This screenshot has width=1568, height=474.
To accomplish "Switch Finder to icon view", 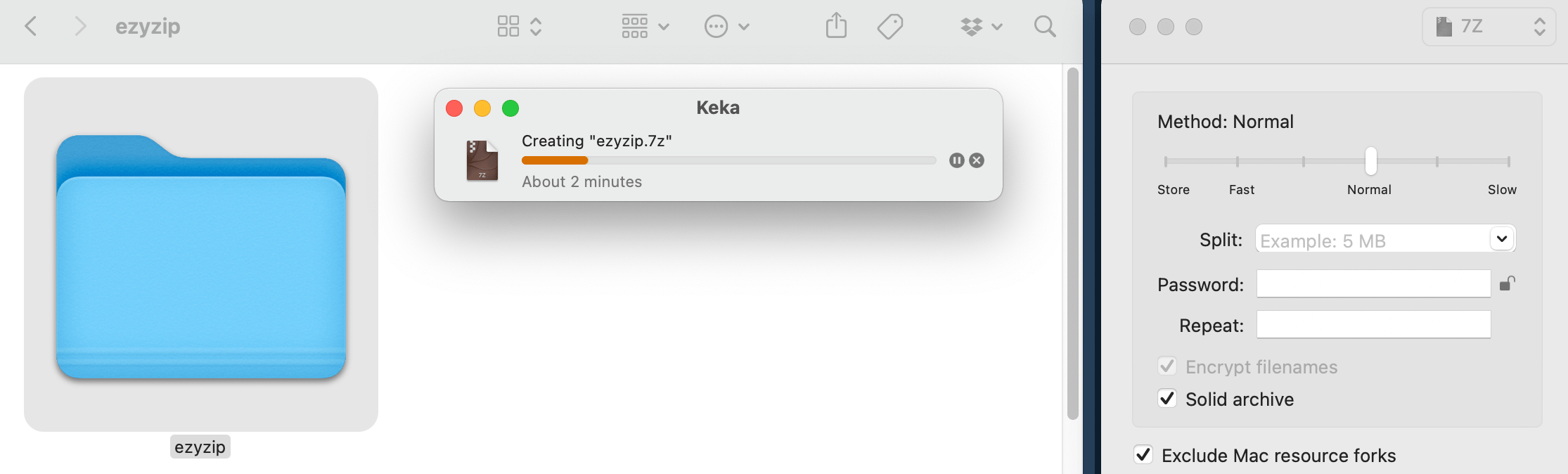I will pos(508,27).
